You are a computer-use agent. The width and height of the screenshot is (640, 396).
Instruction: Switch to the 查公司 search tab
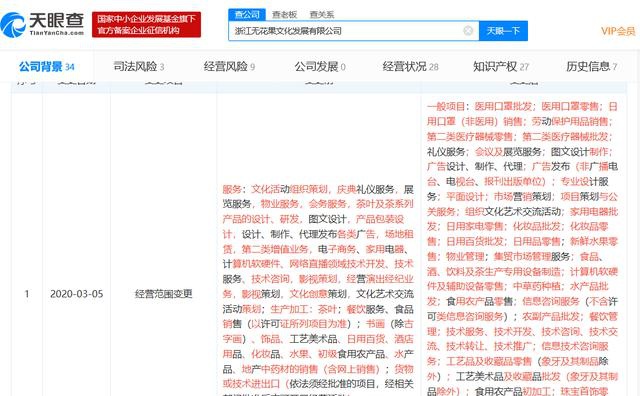(247, 15)
